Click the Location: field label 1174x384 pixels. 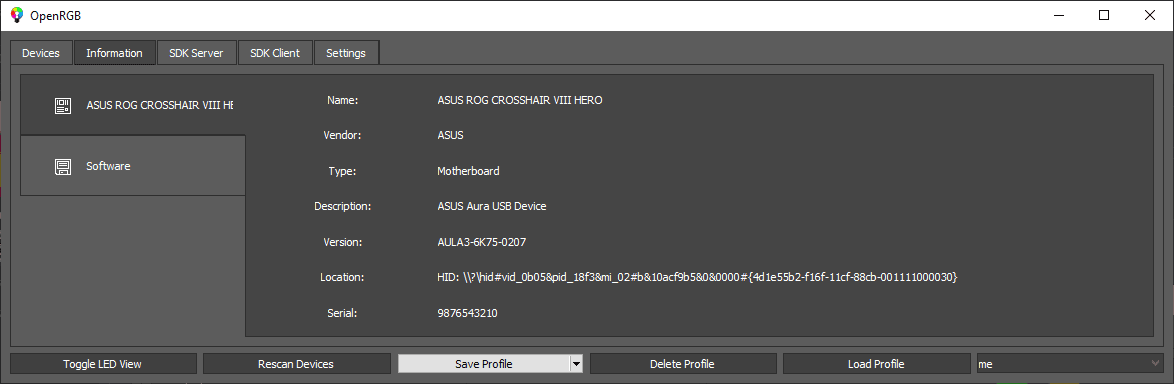coord(342,277)
